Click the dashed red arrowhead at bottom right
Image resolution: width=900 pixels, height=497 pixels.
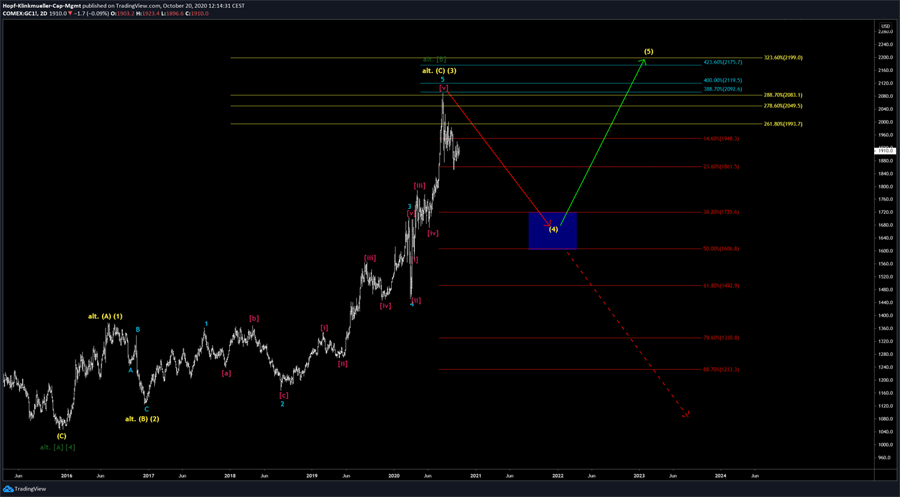pos(686,413)
